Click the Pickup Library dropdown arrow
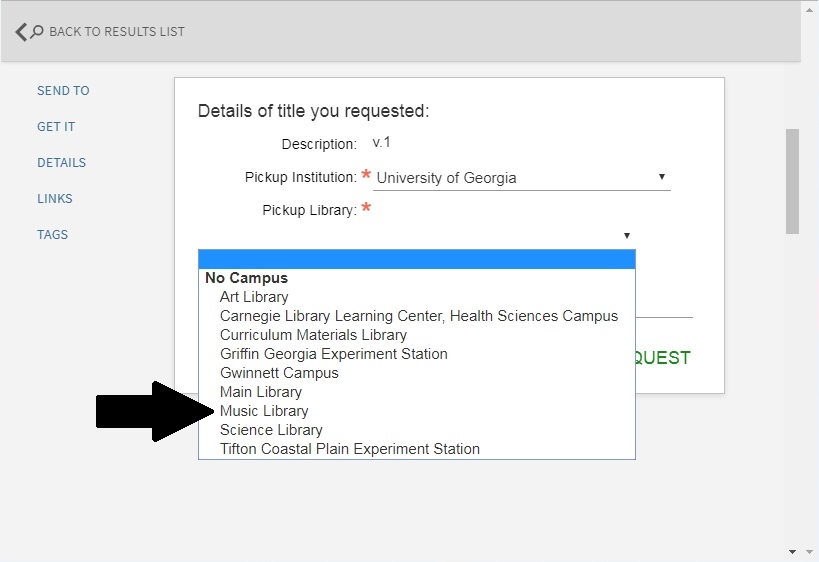This screenshot has width=819, height=562. 627,236
